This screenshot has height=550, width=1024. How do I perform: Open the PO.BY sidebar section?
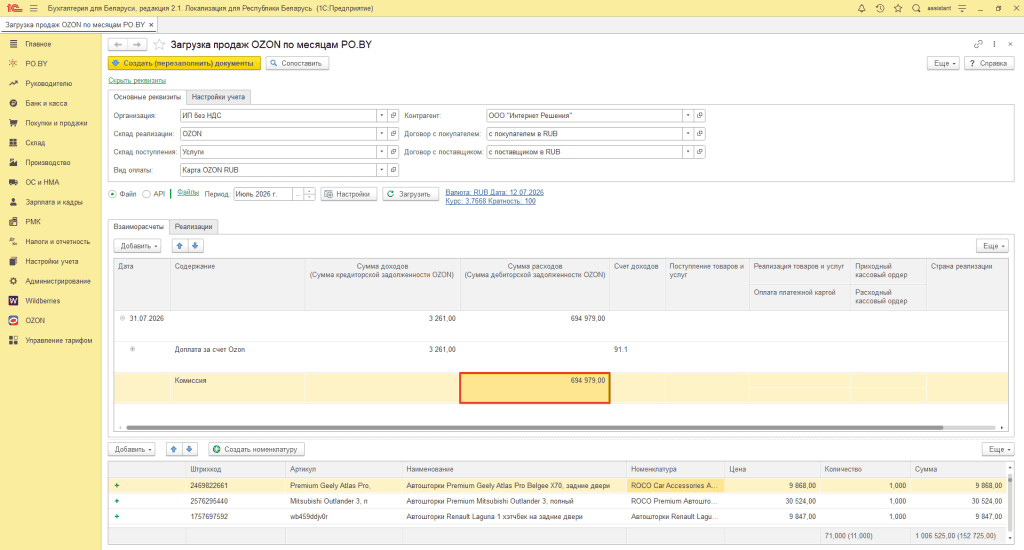pos(36,63)
